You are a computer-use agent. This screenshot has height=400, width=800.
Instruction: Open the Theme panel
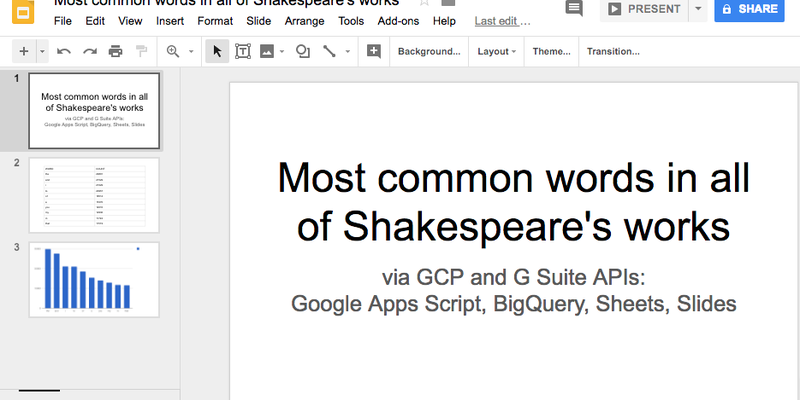tap(552, 51)
